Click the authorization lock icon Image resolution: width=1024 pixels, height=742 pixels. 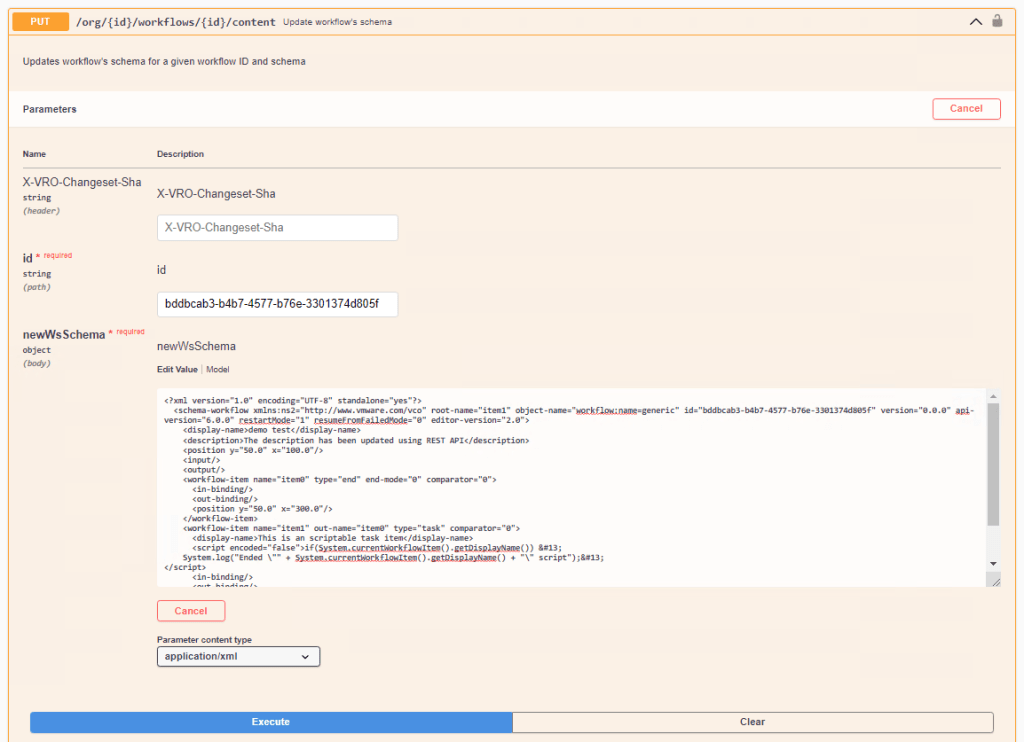997,21
